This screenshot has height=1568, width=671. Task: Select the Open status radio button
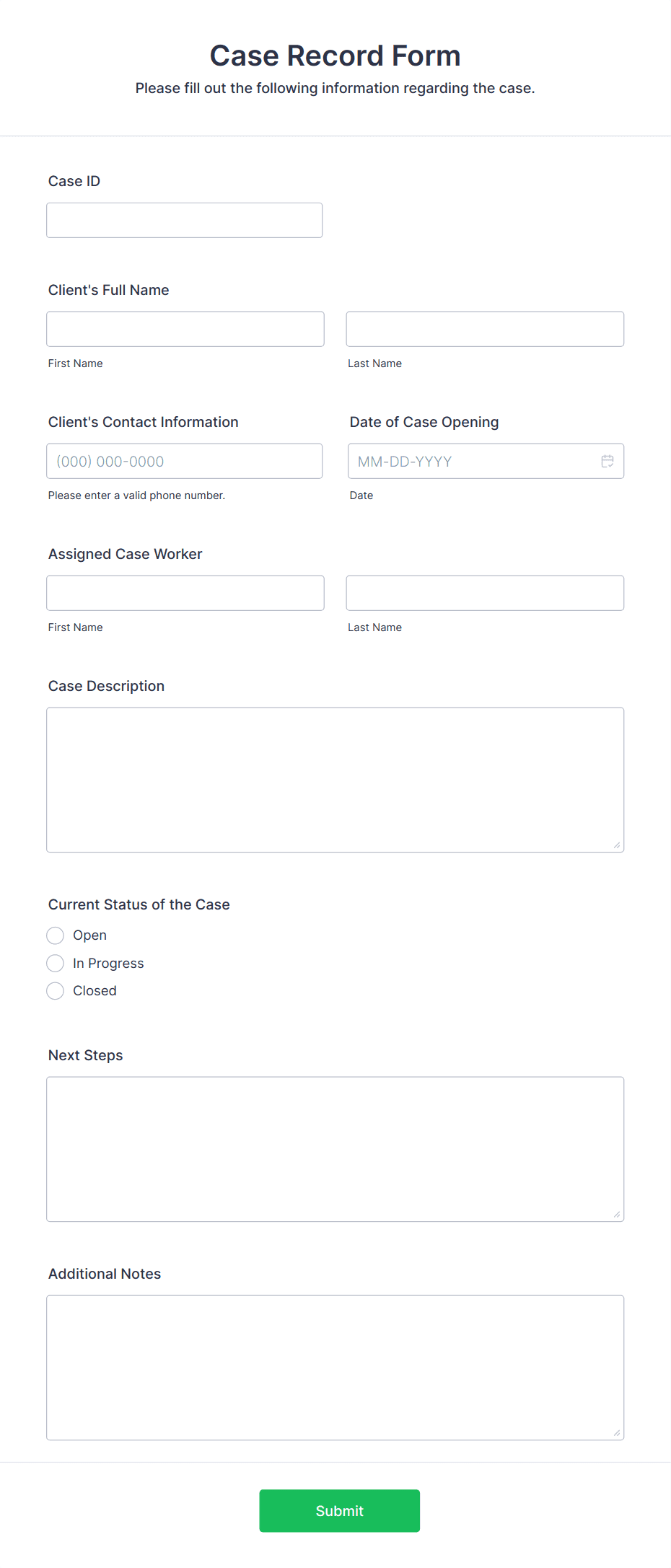[56, 935]
